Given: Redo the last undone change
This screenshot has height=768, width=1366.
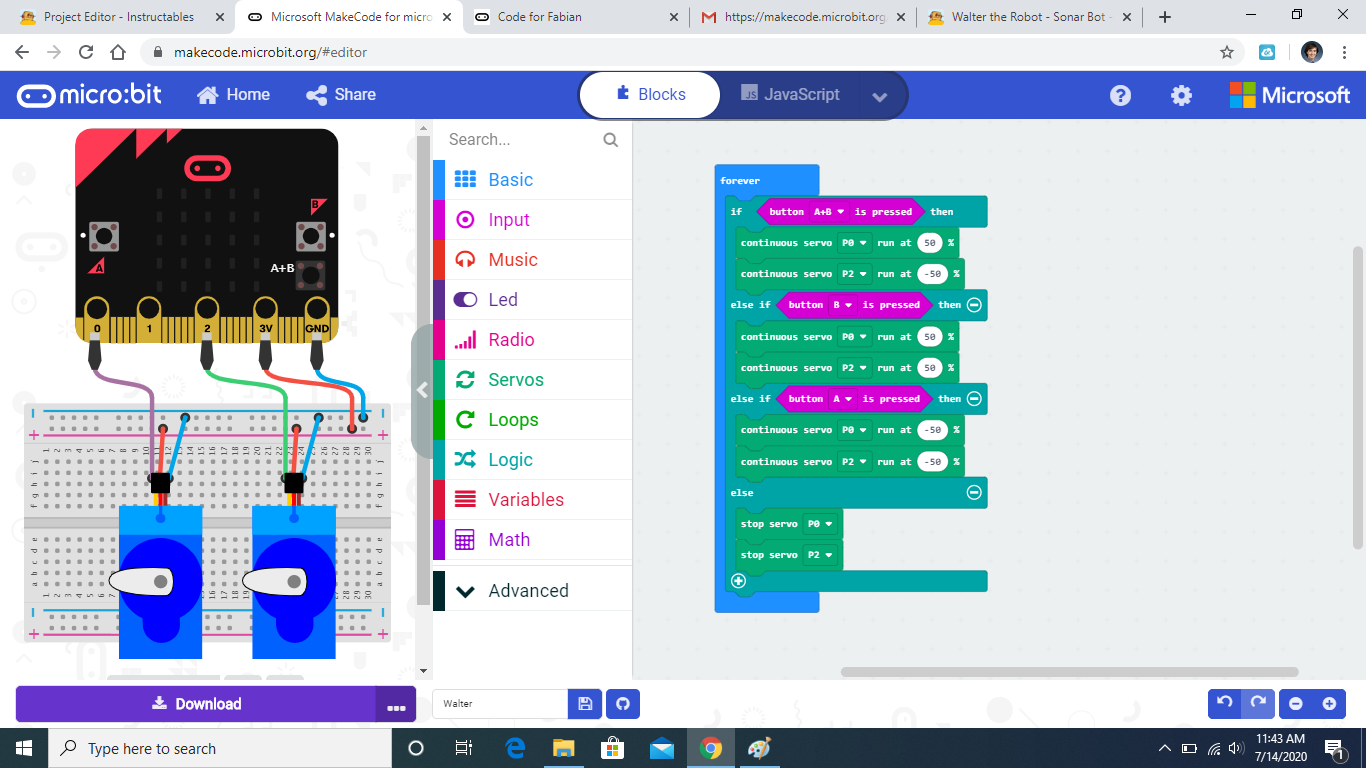Looking at the screenshot, I should (x=1259, y=703).
